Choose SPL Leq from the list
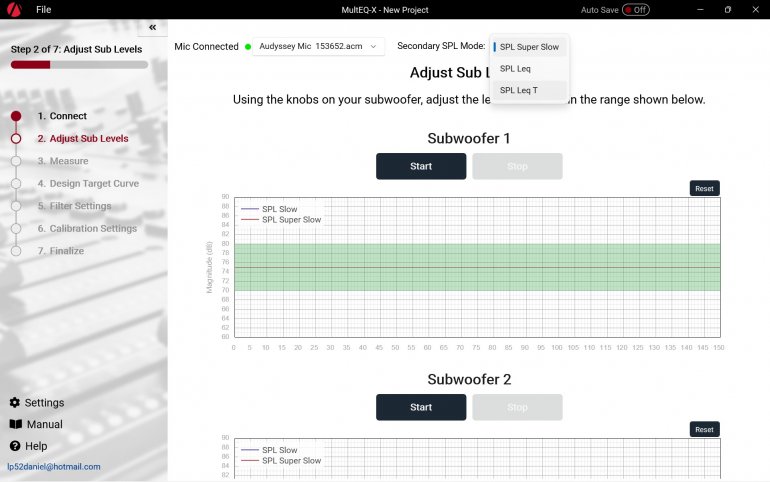The image size is (770, 482). pos(515,69)
